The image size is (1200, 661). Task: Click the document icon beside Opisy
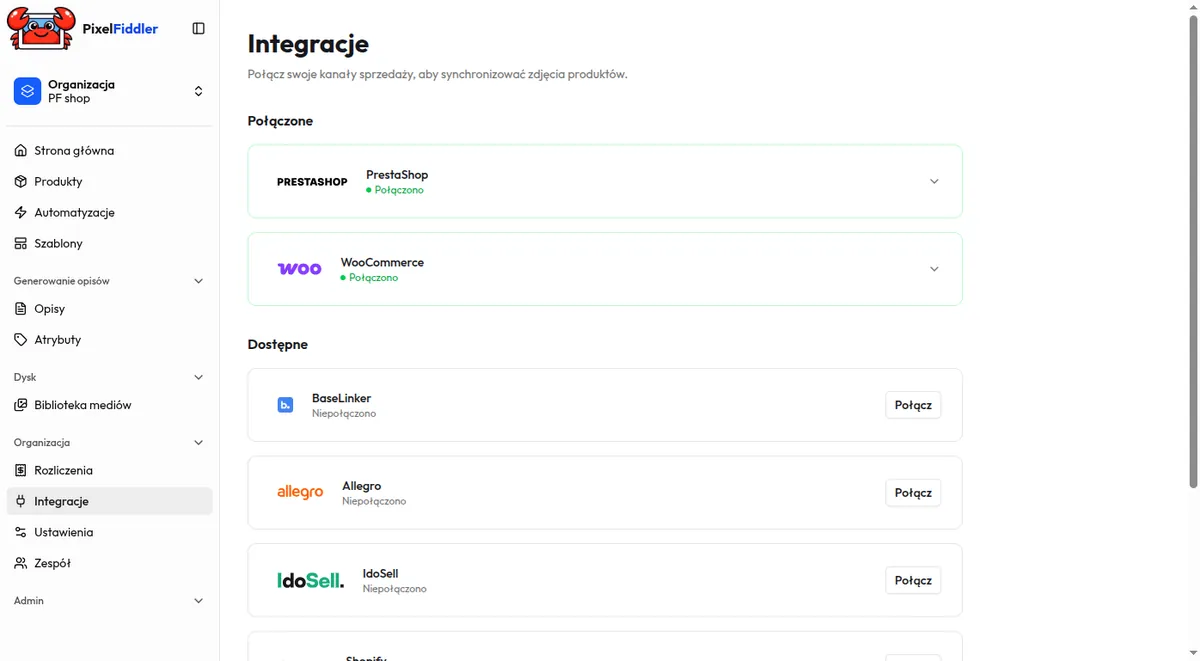click(x=21, y=309)
